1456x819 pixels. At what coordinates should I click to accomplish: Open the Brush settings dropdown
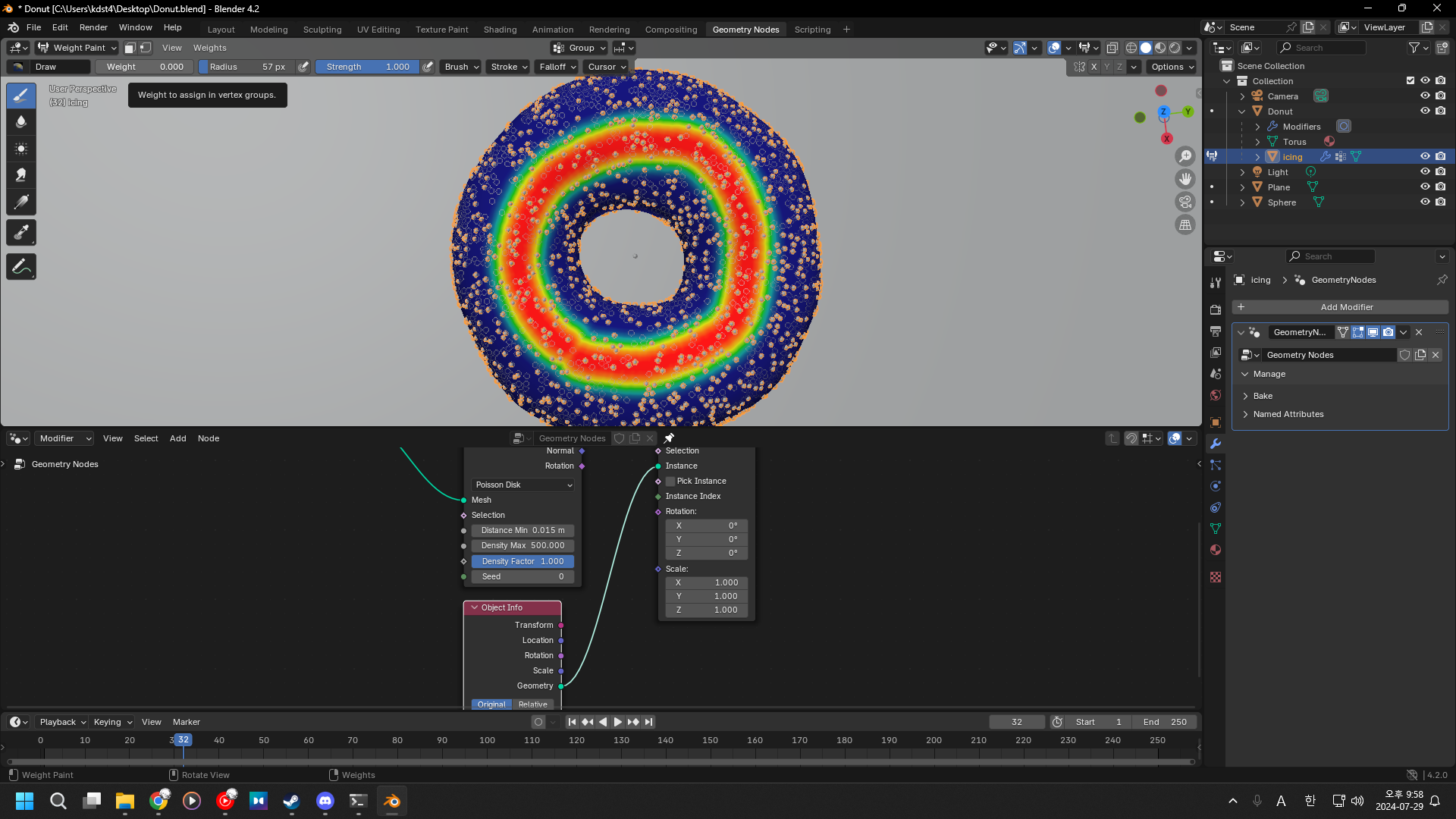461,67
